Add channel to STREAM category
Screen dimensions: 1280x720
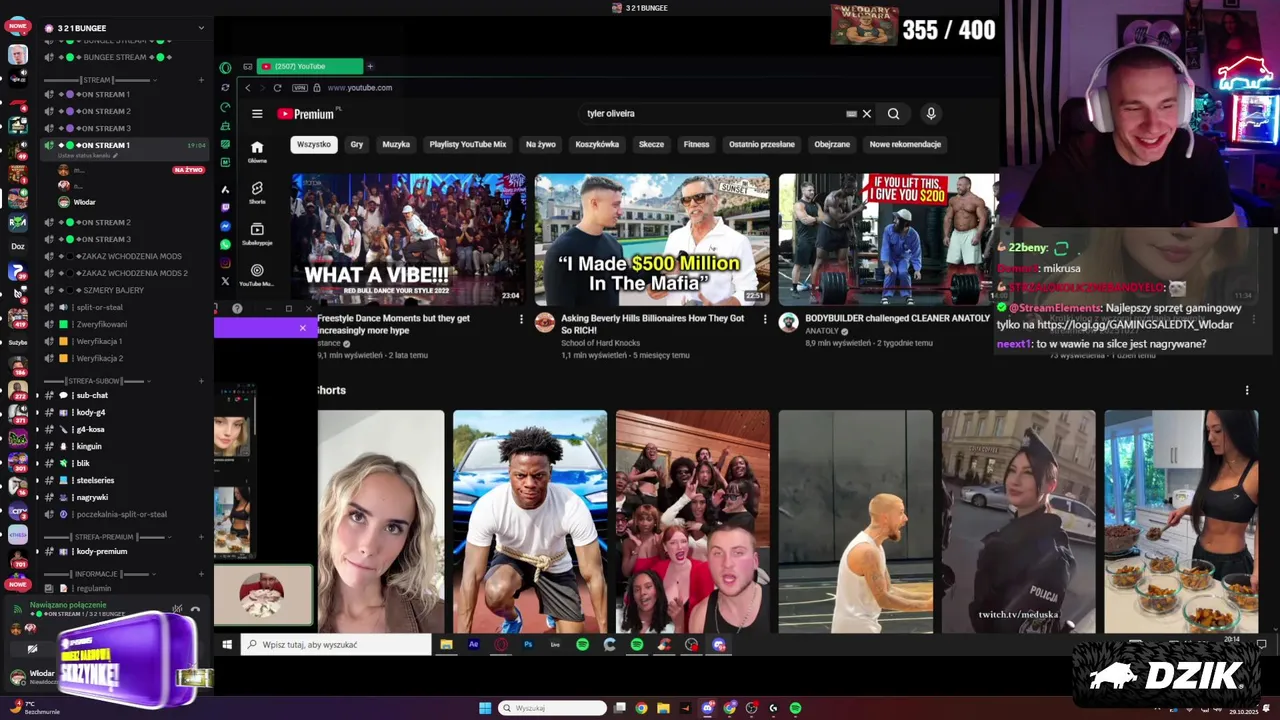(201, 80)
